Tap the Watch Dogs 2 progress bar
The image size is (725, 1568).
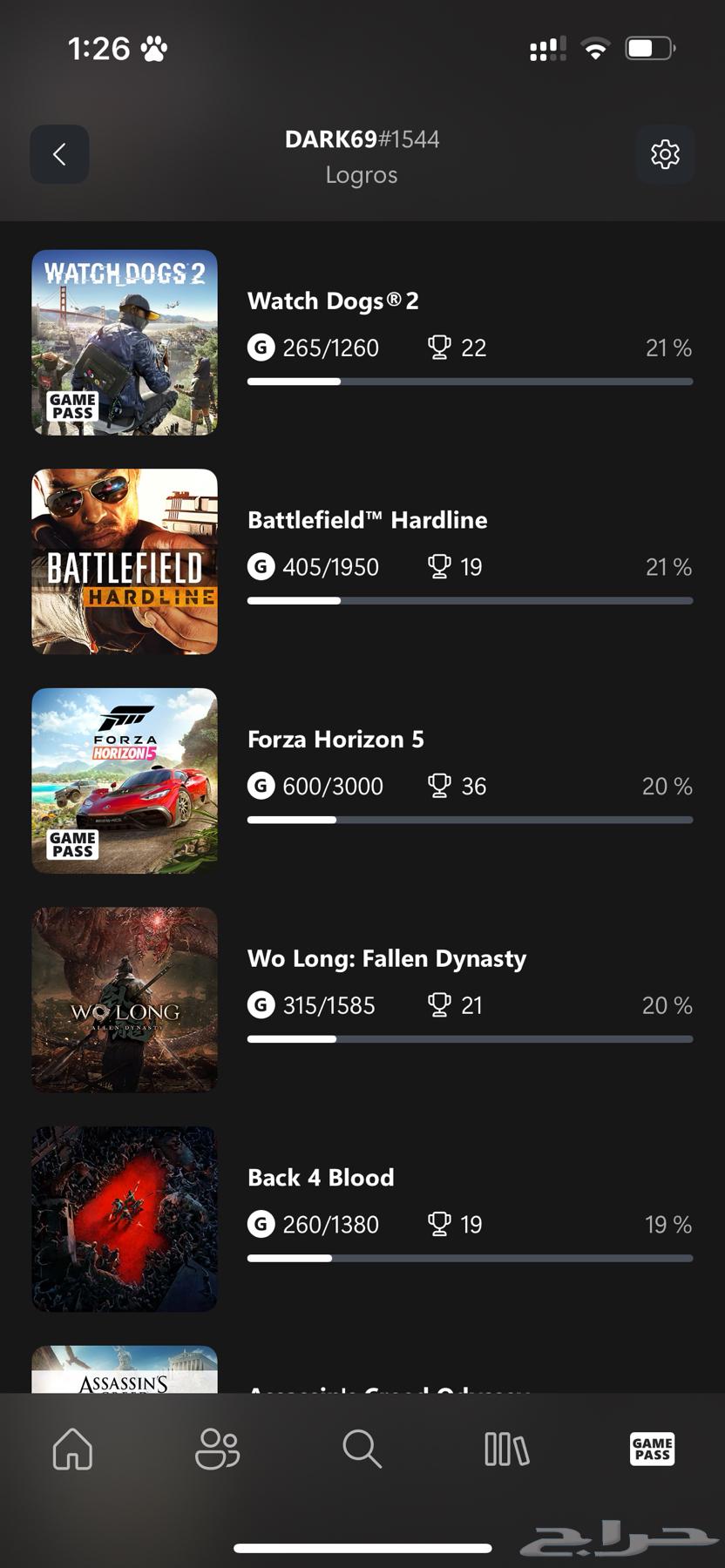470,382
